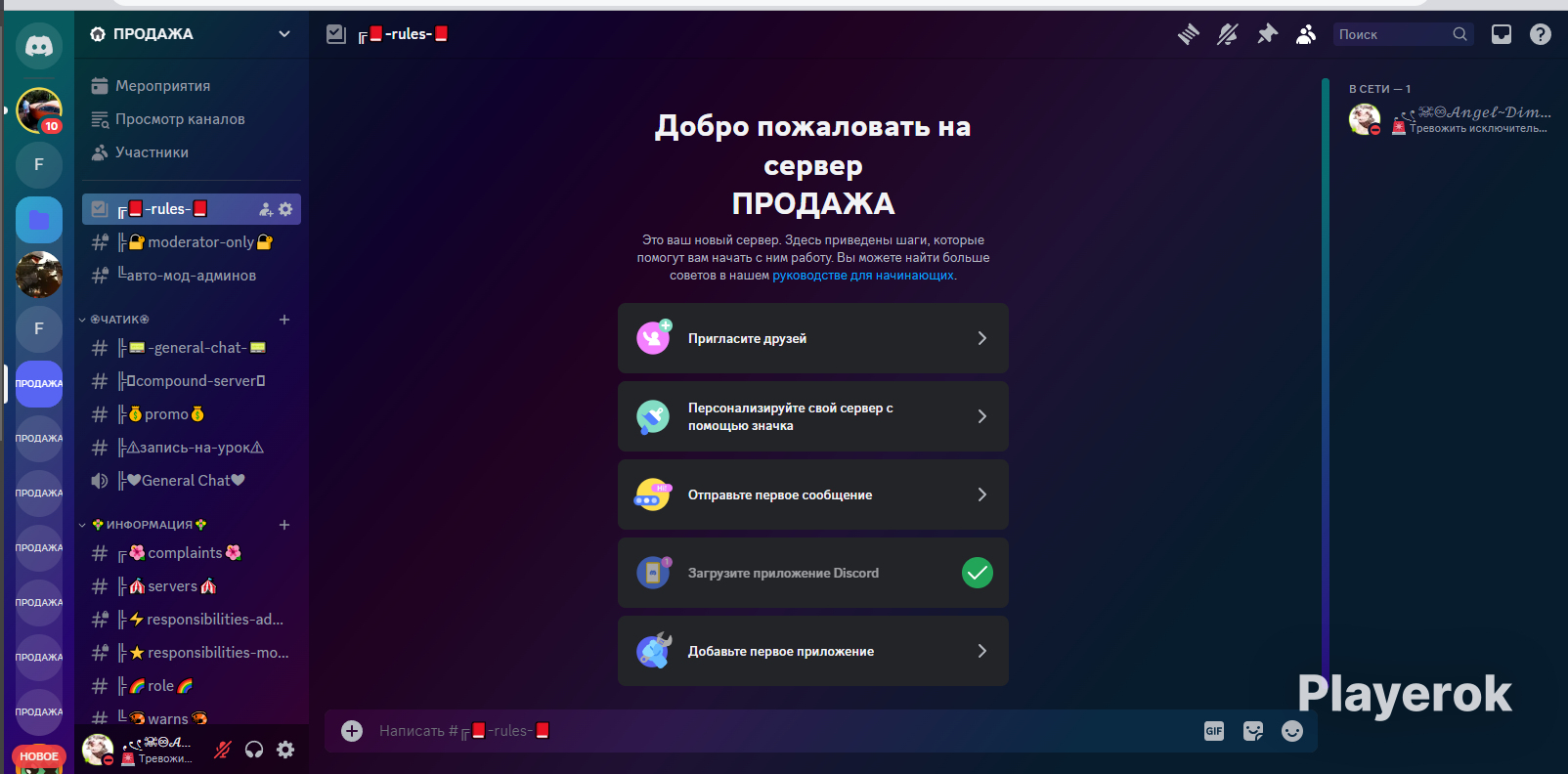Open the promo channel
This screenshot has height=774, width=1568.
pos(192,414)
